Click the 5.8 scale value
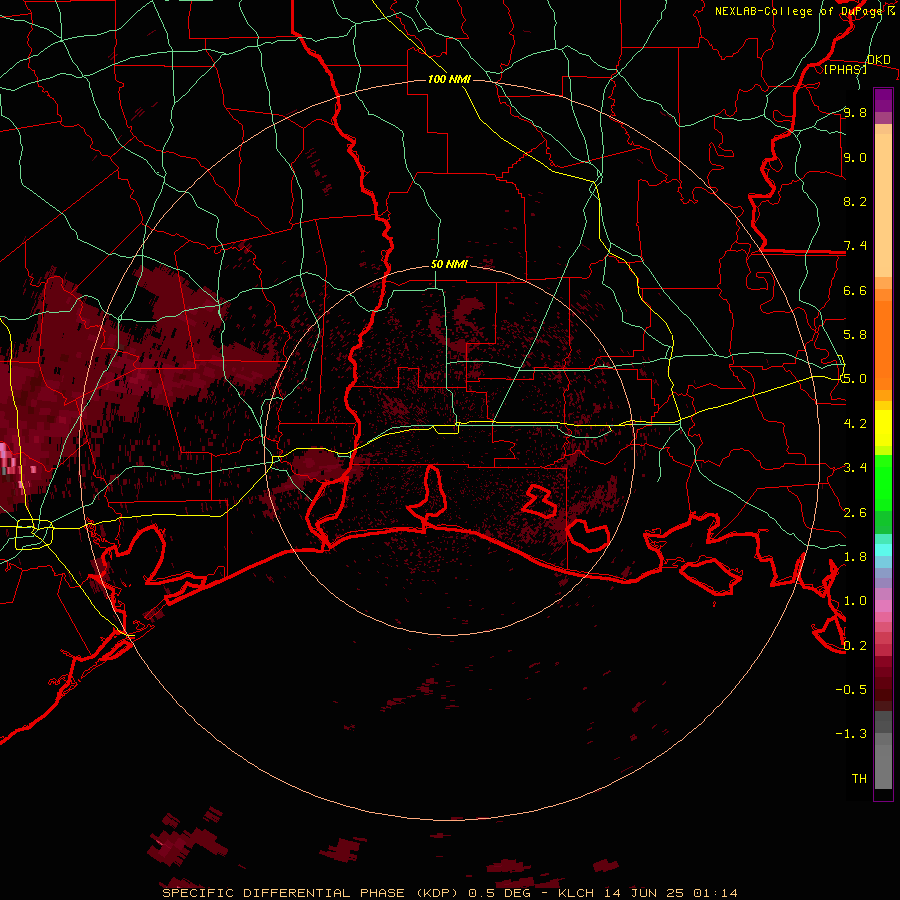Screen dimensions: 900x900 tap(855, 335)
